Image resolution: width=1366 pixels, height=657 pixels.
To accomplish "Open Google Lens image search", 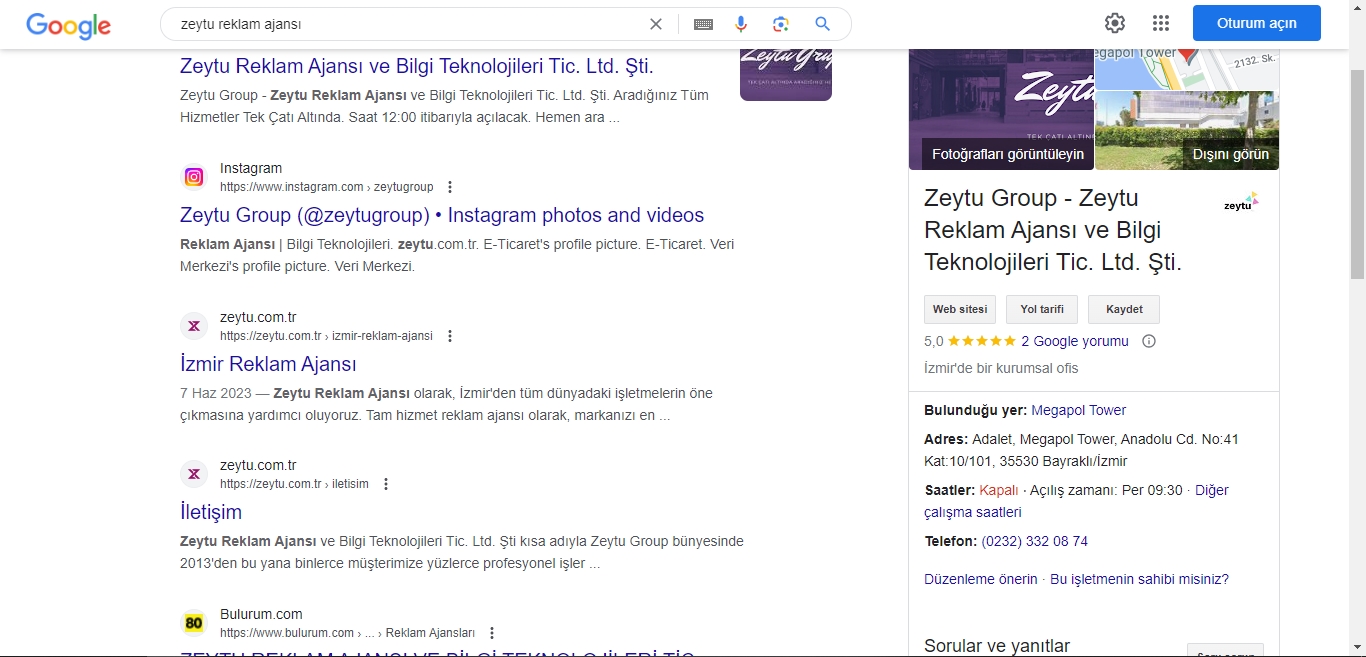I will (781, 24).
